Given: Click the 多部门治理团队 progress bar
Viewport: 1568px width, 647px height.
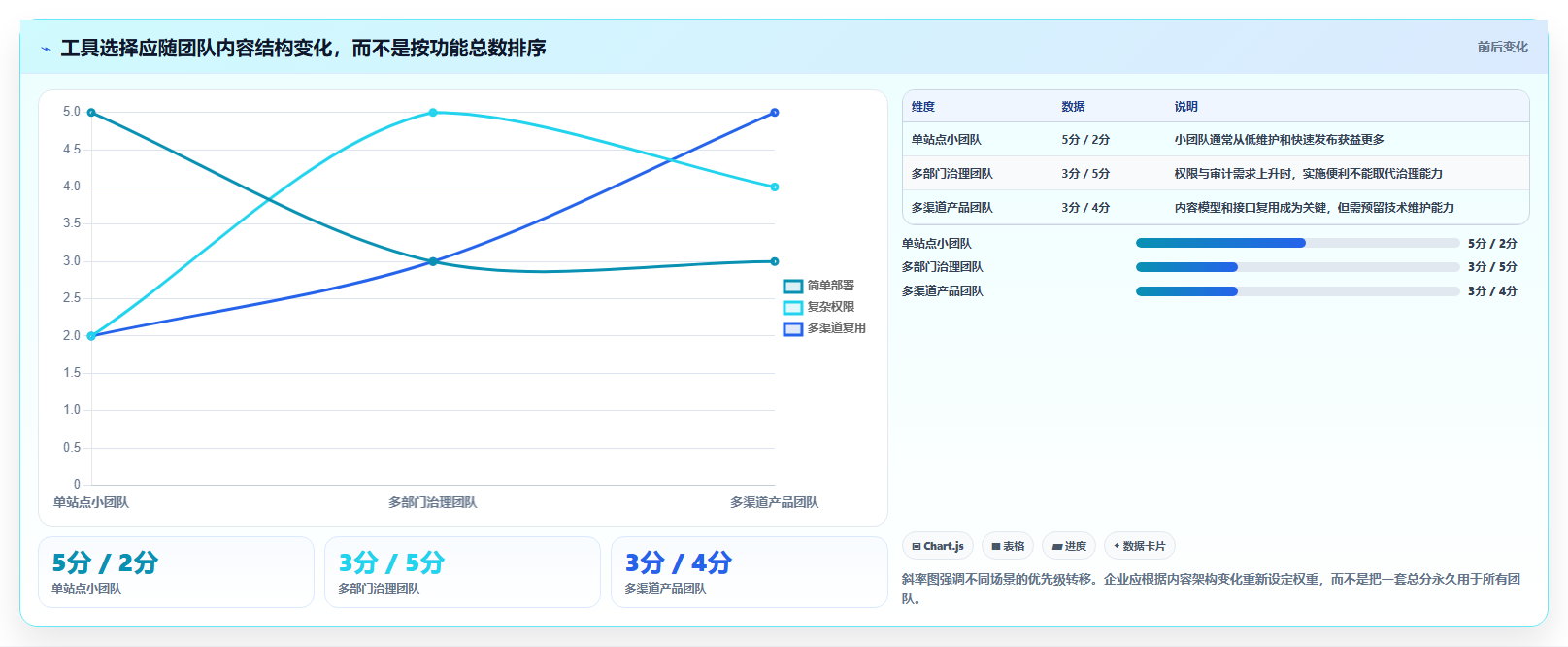Looking at the screenshot, I should tap(1298, 267).
